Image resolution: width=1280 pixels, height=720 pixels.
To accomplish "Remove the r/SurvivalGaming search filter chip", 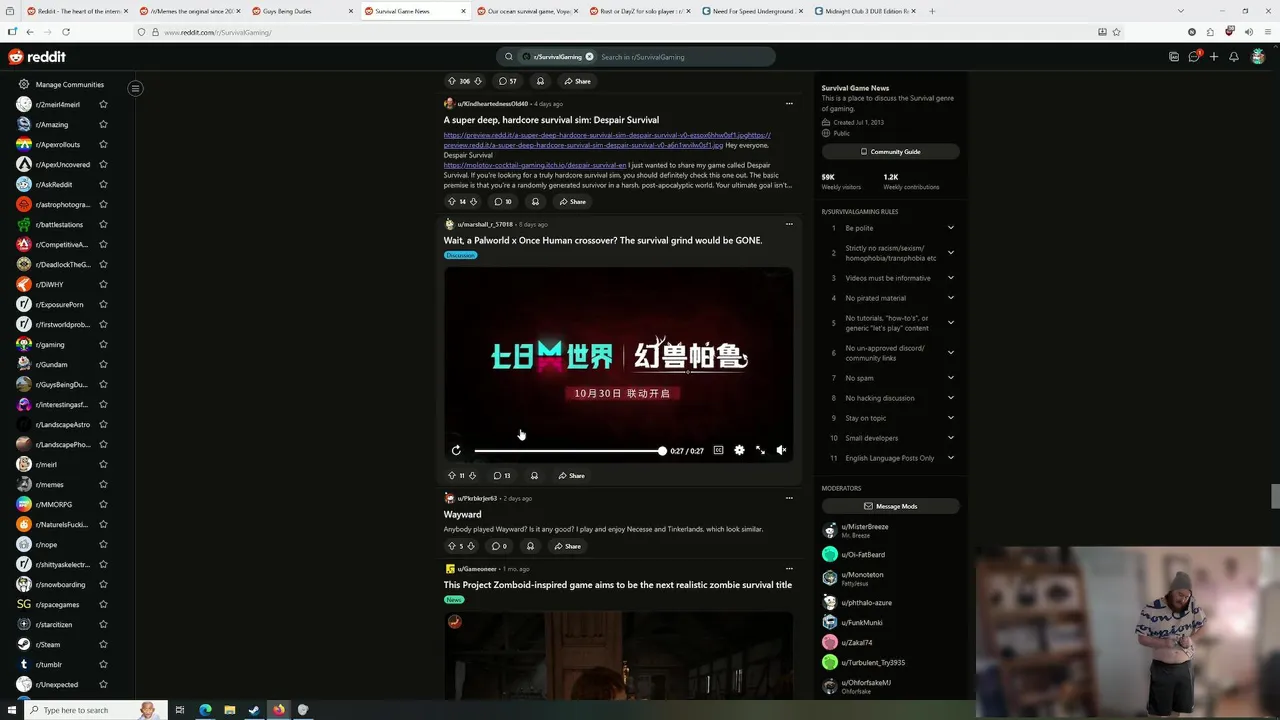I will point(589,57).
